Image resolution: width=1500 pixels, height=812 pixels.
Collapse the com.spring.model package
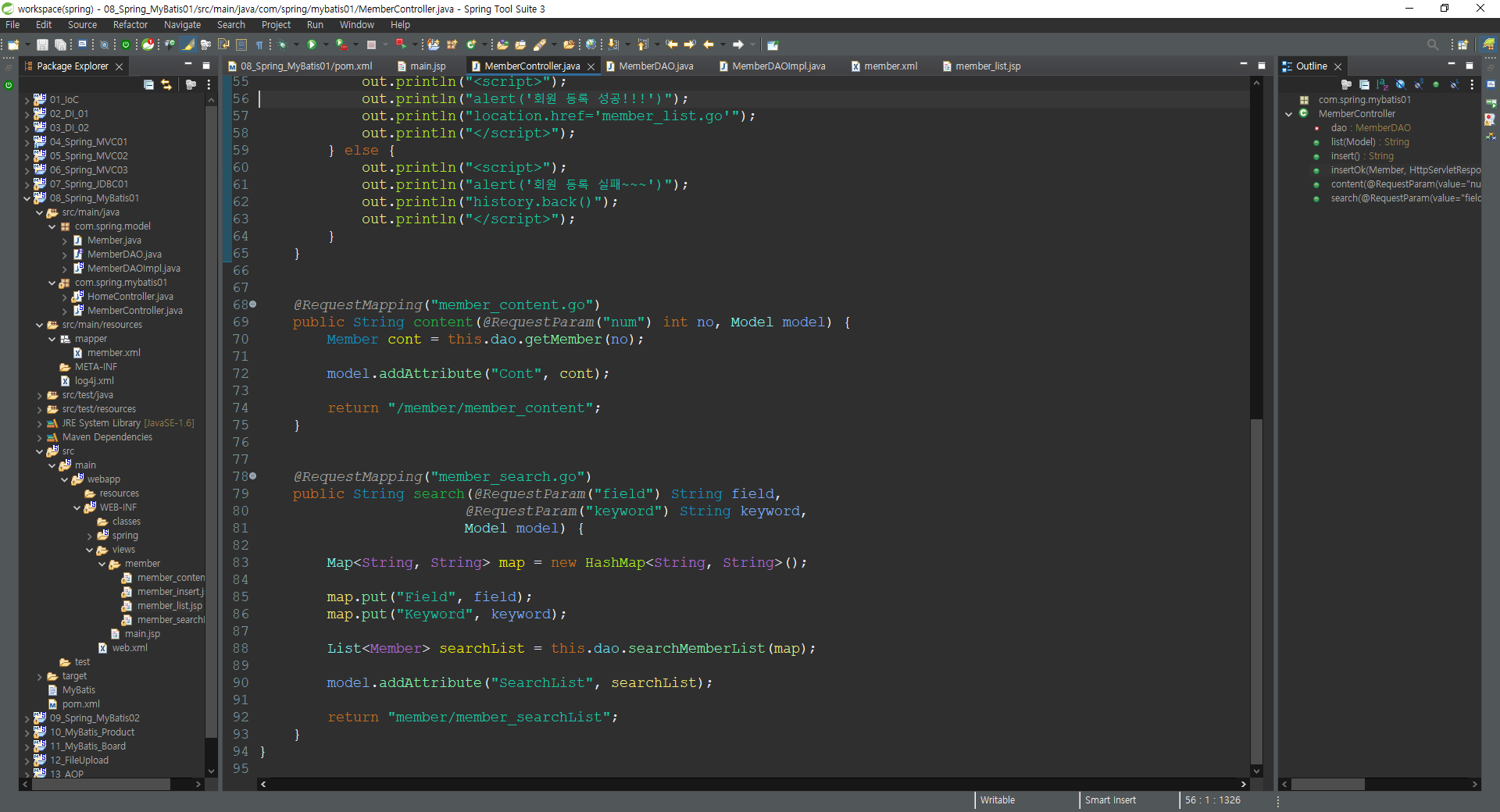tap(52, 226)
